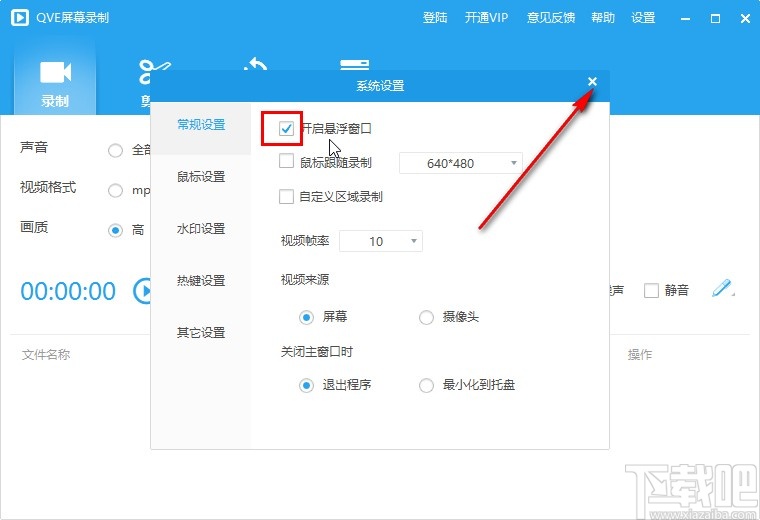Click the QVE屏幕录制 app logo icon
The width and height of the screenshot is (760, 520).
(x=20, y=18)
